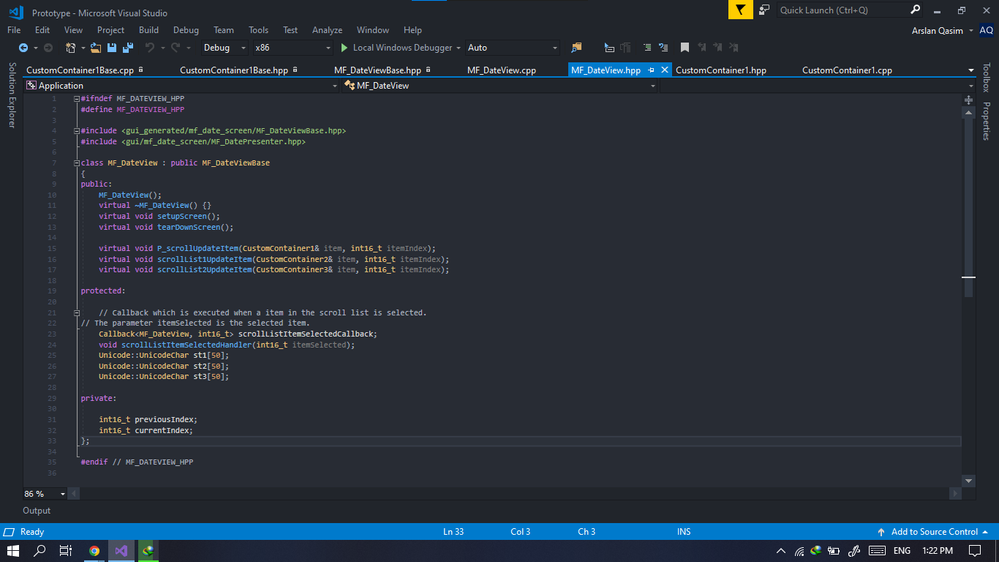The height and width of the screenshot is (562, 999).
Task: Open Task View on the taskbar
Action: point(66,551)
